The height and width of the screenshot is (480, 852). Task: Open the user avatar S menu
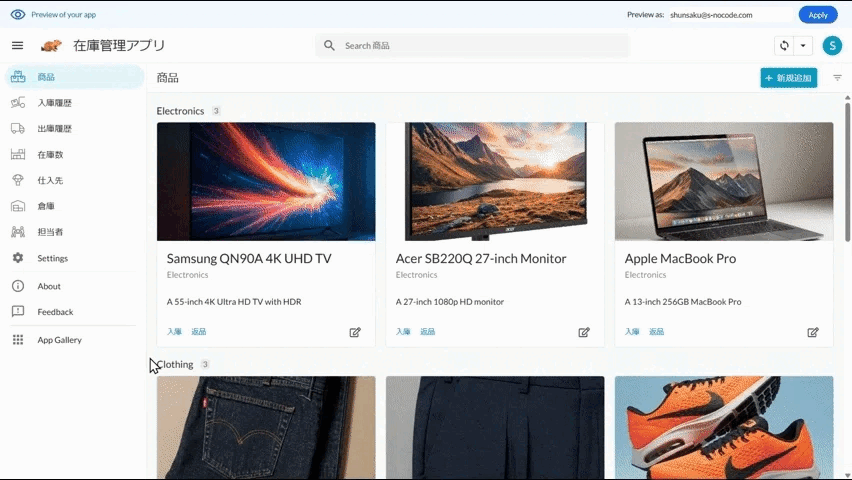click(832, 46)
